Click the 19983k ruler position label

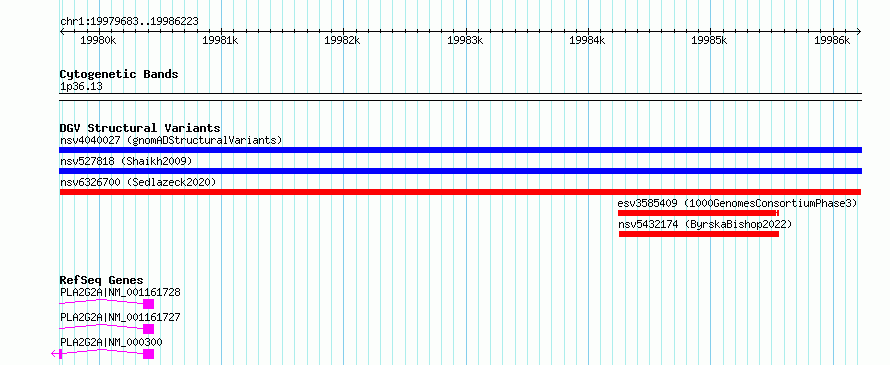coord(465,40)
